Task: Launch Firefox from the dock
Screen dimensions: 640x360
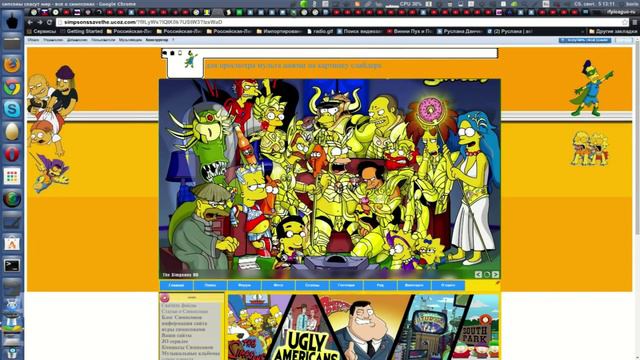Action: point(12,65)
